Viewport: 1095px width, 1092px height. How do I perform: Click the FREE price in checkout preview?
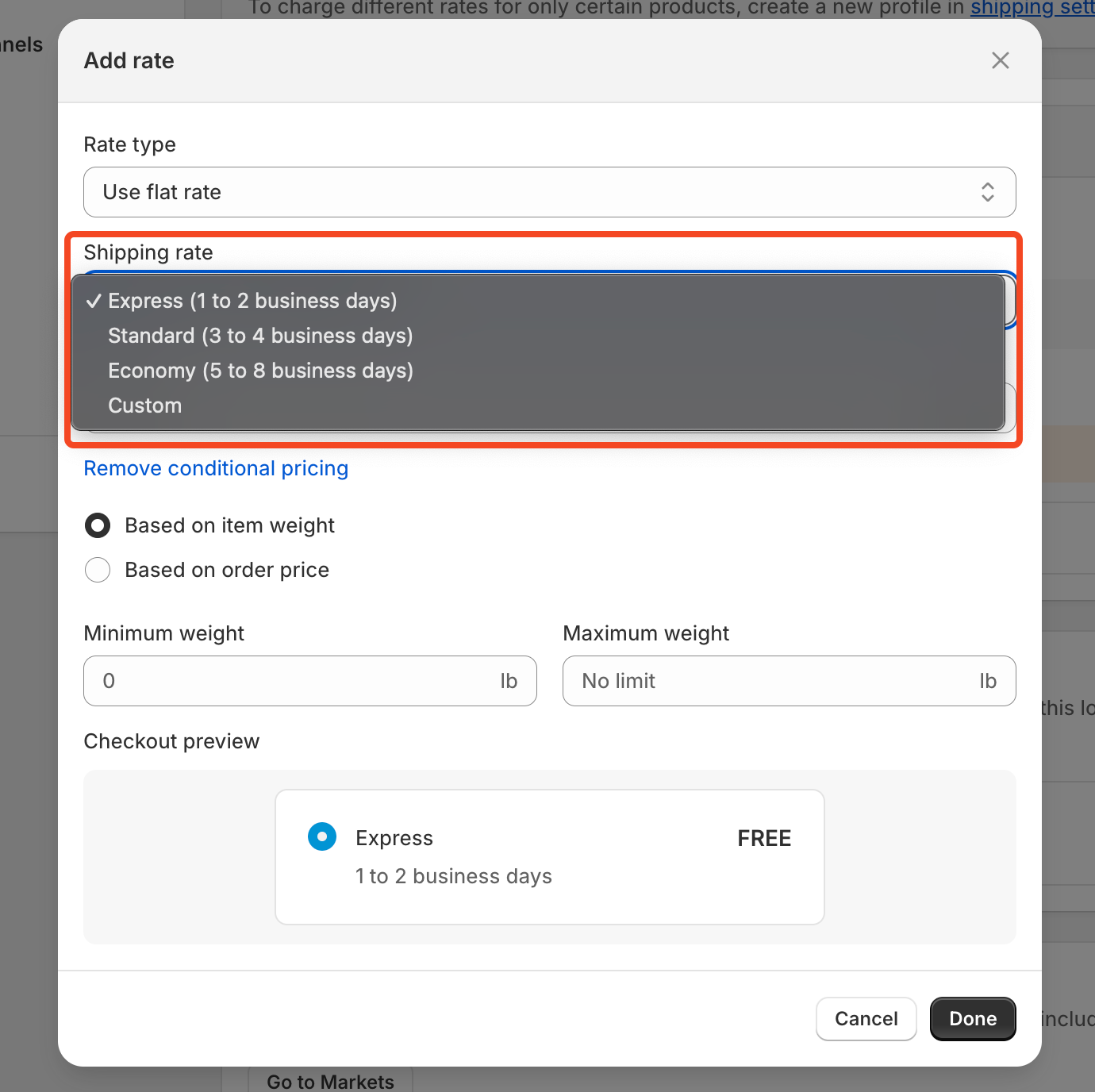[x=764, y=838]
